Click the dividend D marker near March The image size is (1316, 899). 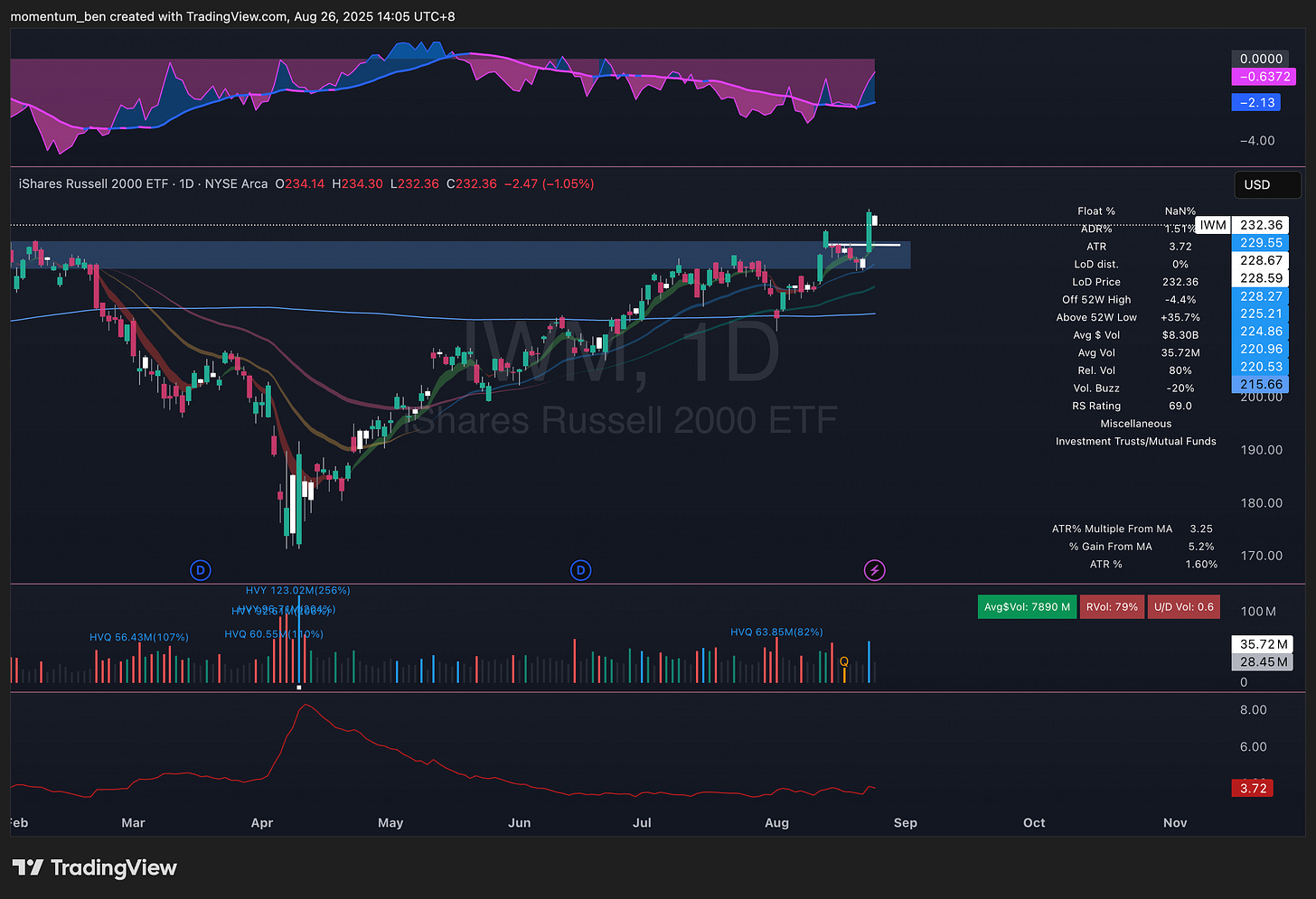click(x=201, y=570)
